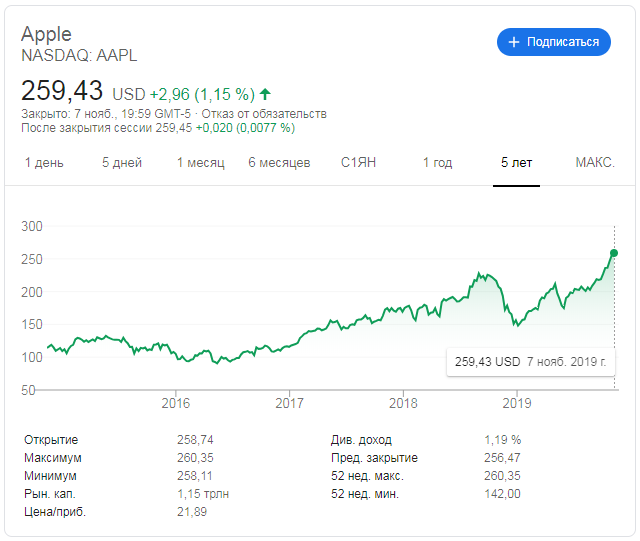Click the minimum value 258,11

pos(194,476)
